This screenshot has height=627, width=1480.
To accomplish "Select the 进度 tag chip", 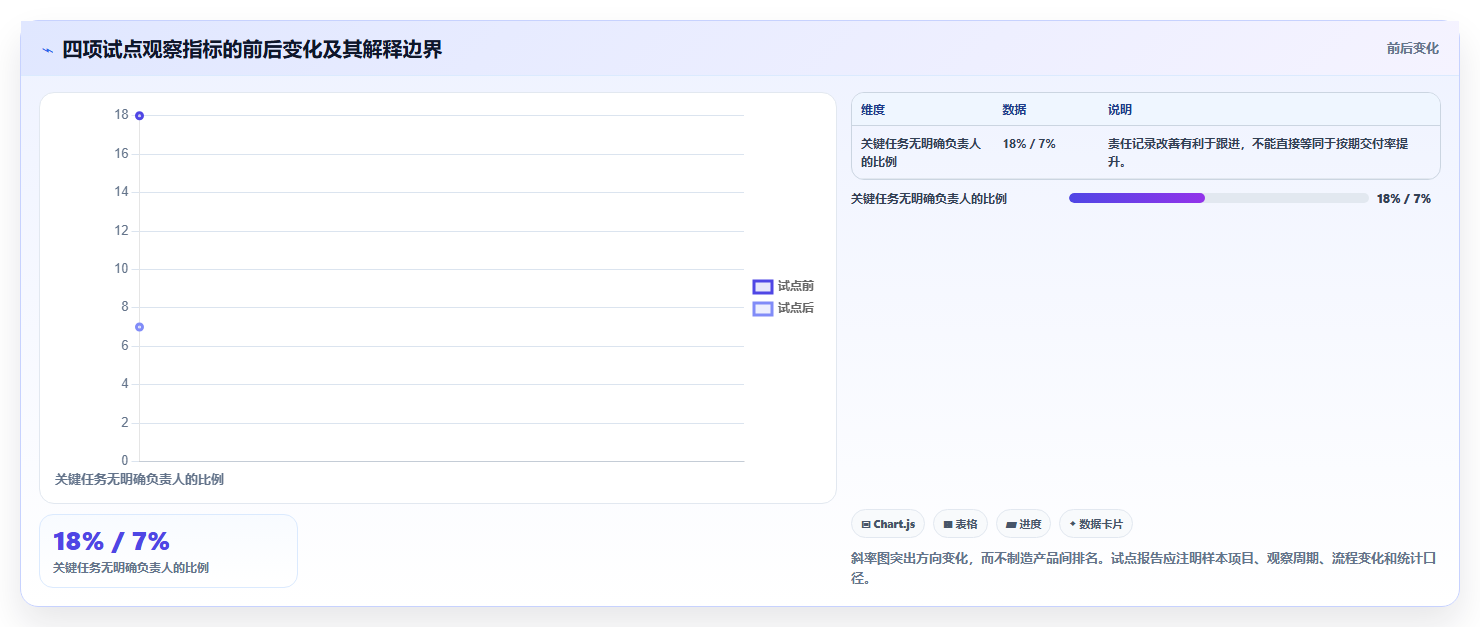I will coord(1023,524).
